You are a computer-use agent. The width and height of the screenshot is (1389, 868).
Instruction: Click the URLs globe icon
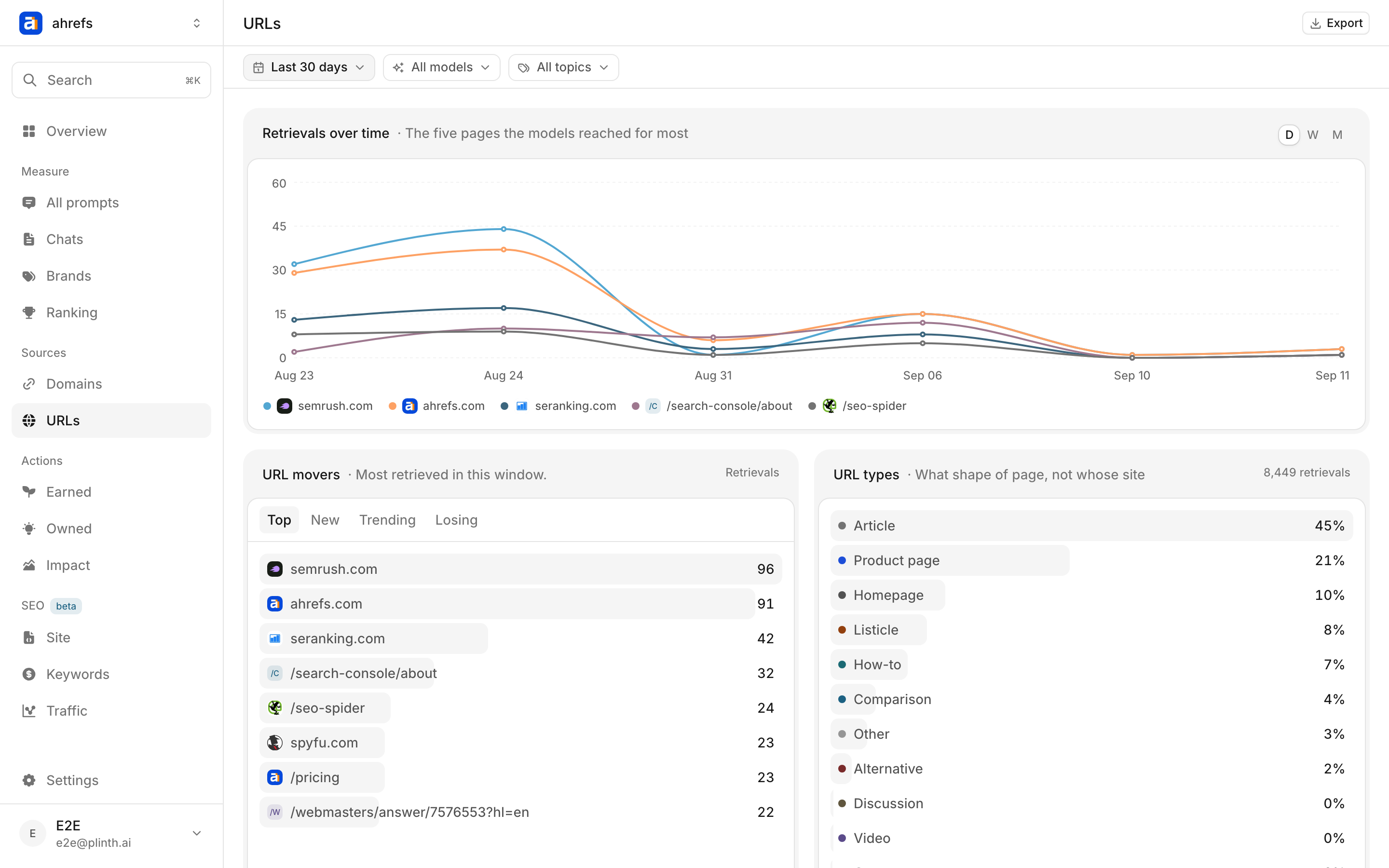tap(29, 421)
